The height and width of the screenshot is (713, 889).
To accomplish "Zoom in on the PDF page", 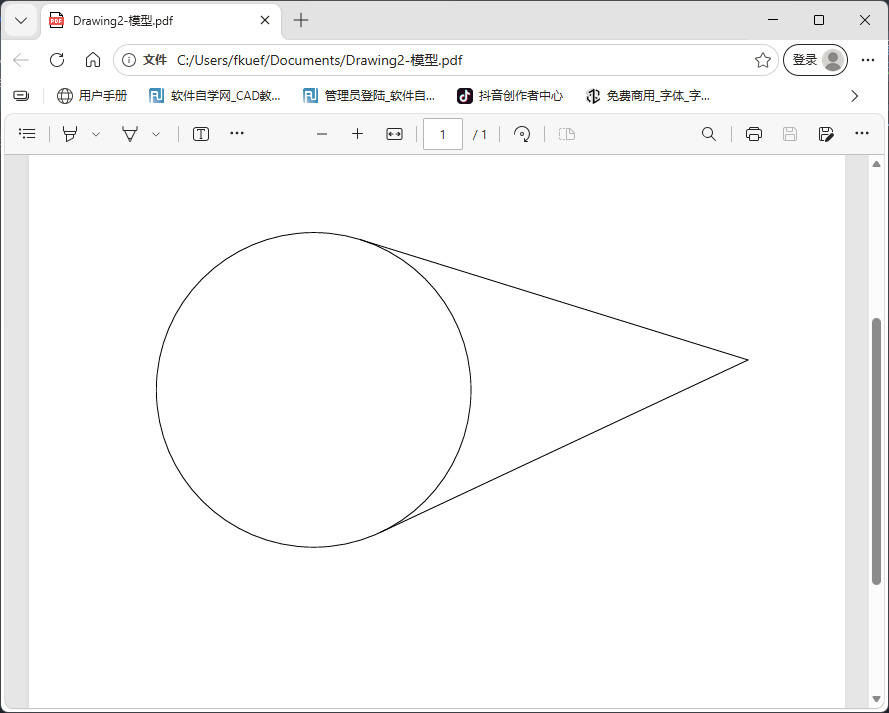I will click(357, 133).
